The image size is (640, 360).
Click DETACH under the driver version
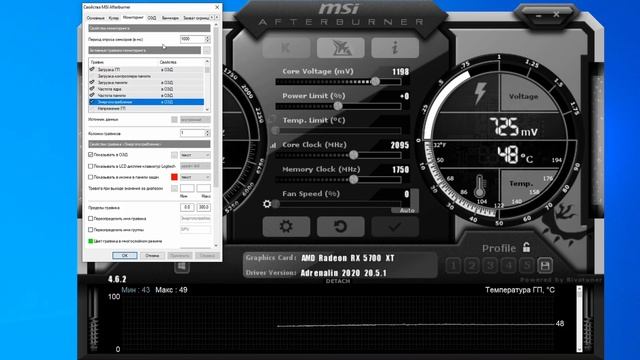[x=338, y=281]
